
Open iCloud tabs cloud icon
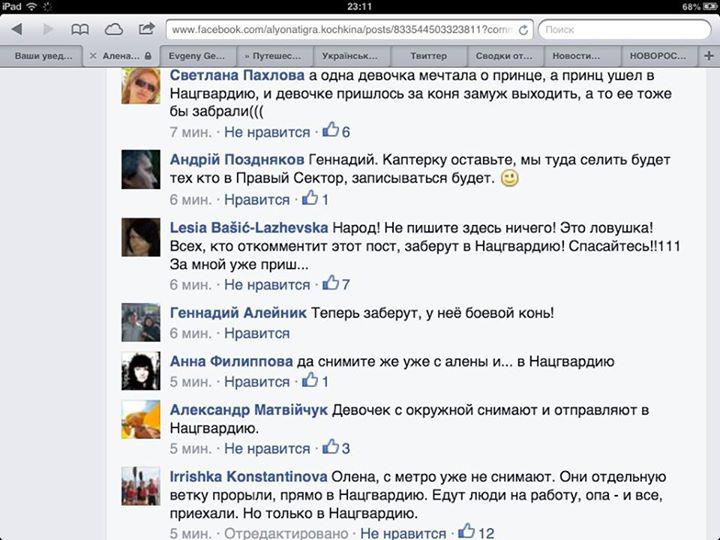[113, 30]
